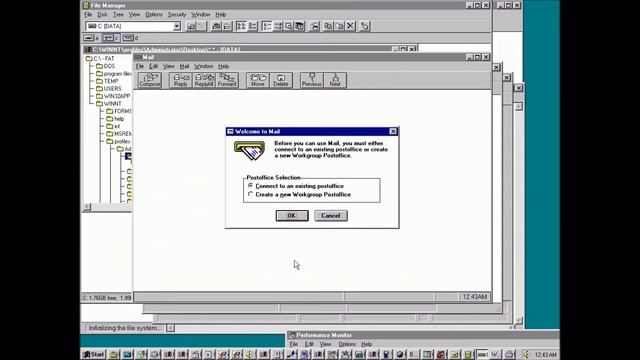This screenshot has height=360, width=640.
Task: Click Delete in the Mail toolbar
Action: click(281, 80)
